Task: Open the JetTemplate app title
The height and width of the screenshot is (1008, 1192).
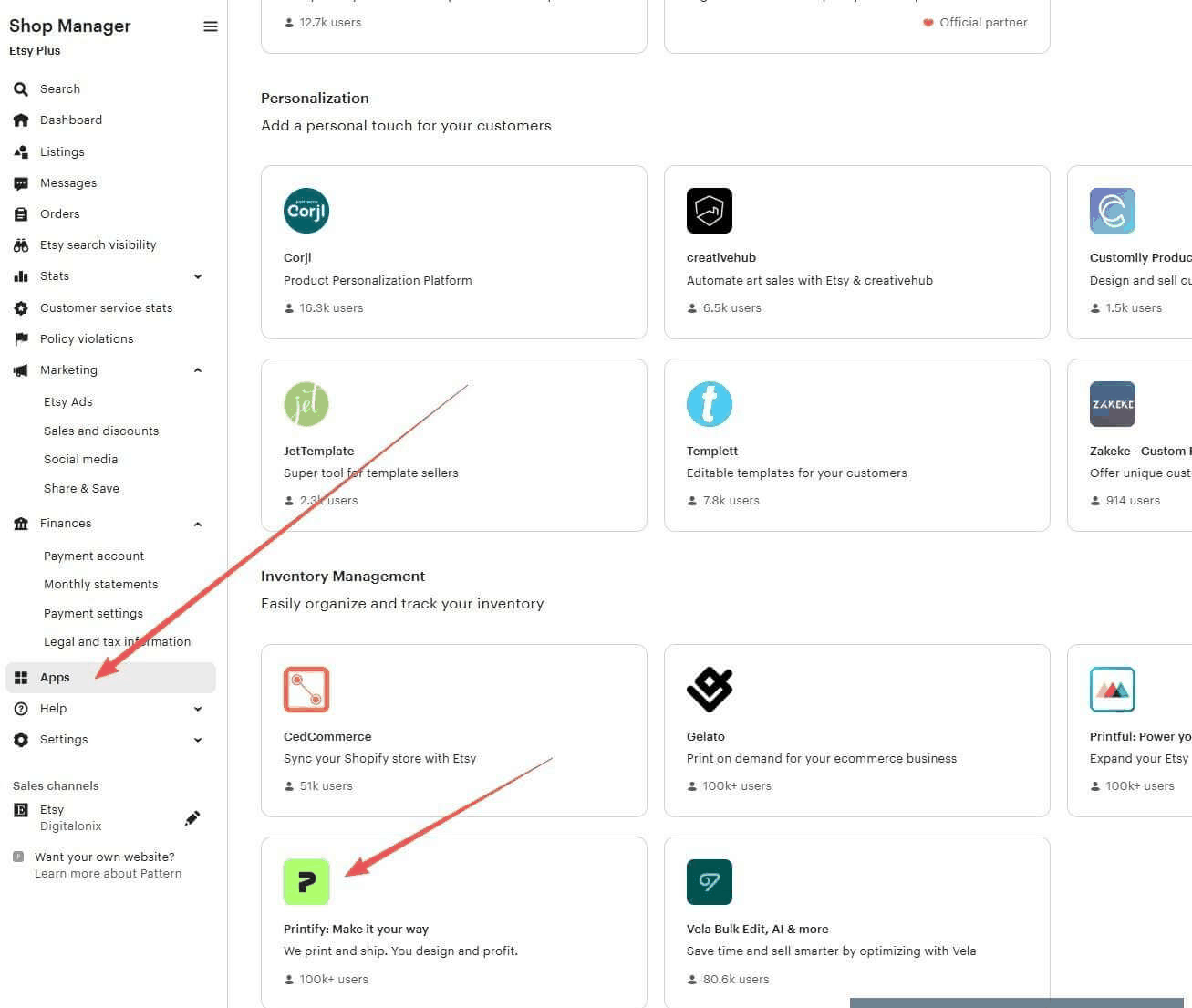Action: pyautogui.click(x=319, y=452)
